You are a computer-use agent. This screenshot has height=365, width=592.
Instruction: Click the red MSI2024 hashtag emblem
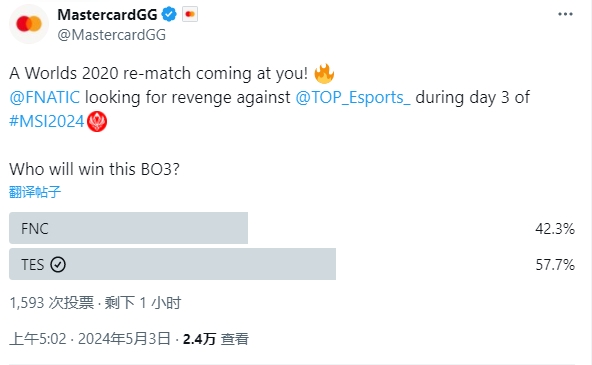point(97,122)
